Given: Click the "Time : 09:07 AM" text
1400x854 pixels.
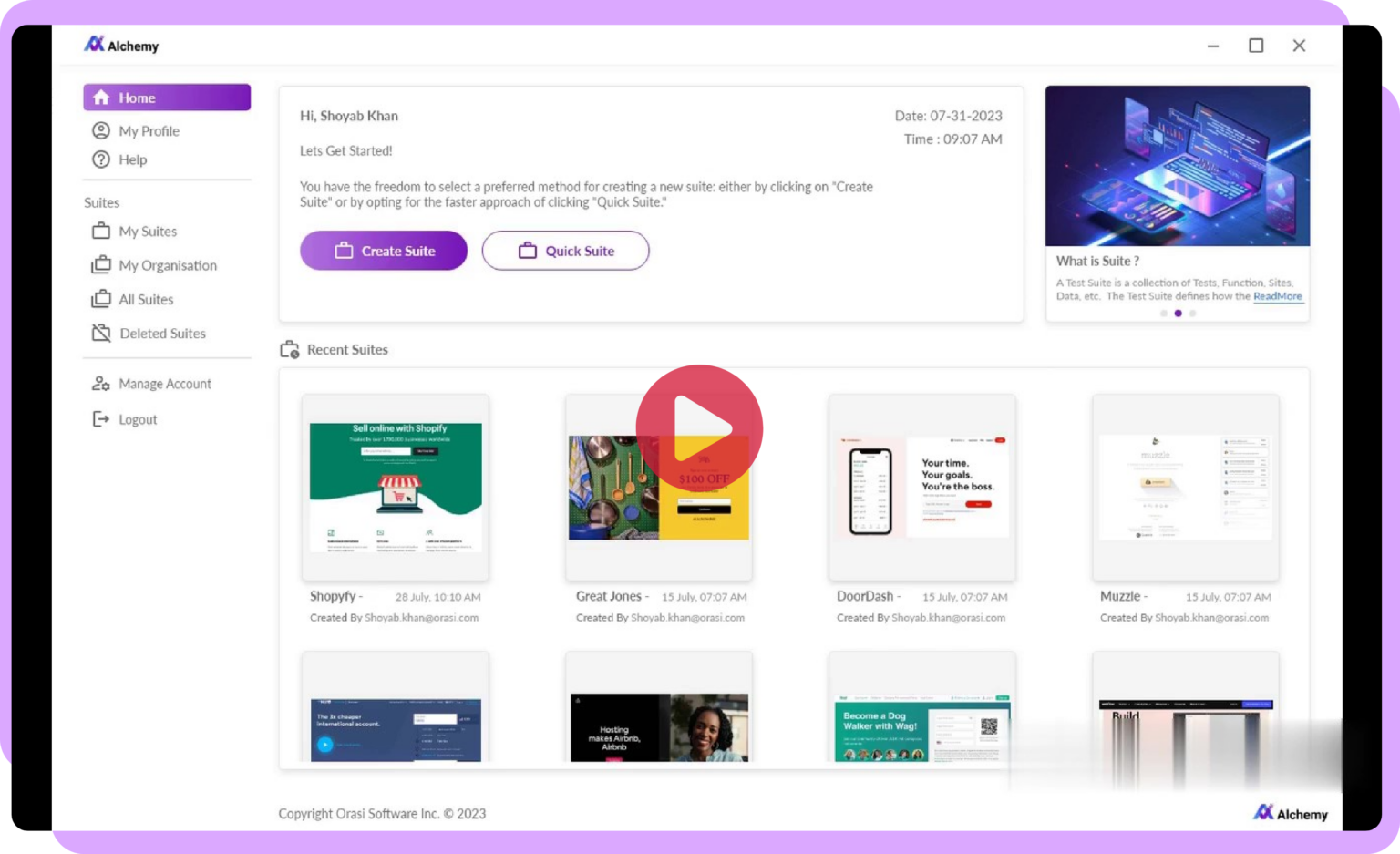Looking at the screenshot, I should pyautogui.click(x=952, y=139).
